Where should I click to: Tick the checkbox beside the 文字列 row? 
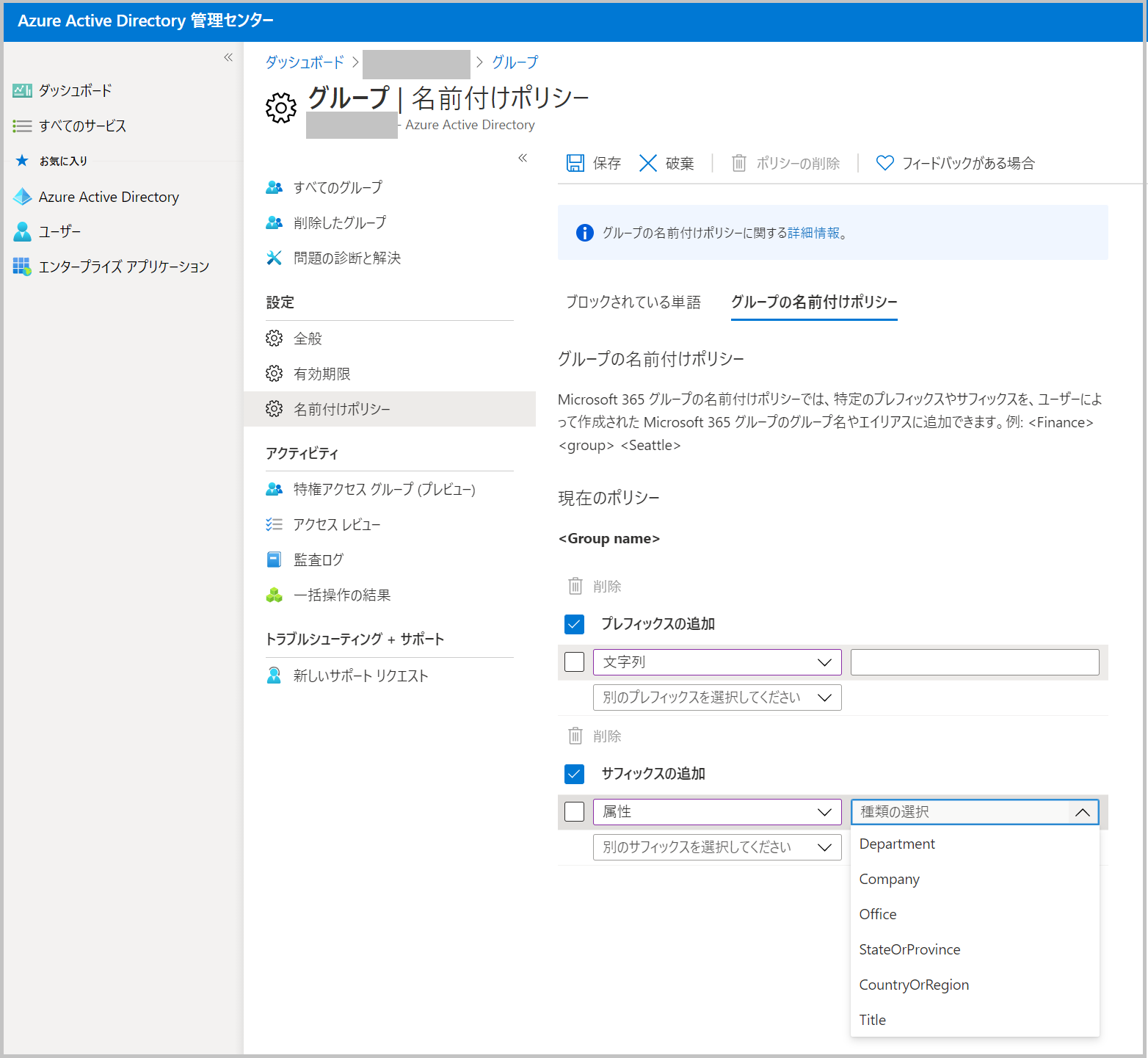tap(575, 662)
